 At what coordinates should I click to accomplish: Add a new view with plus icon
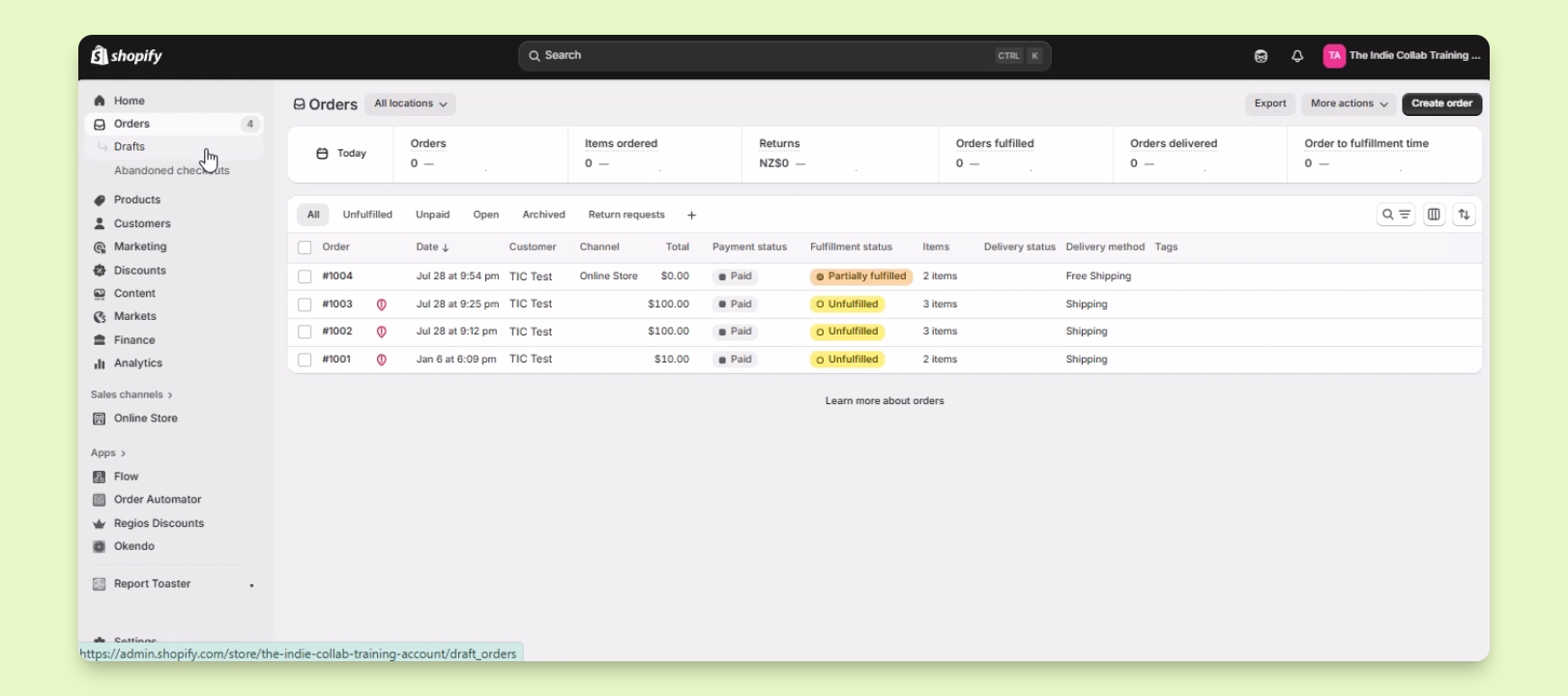pyautogui.click(x=691, y=216)
